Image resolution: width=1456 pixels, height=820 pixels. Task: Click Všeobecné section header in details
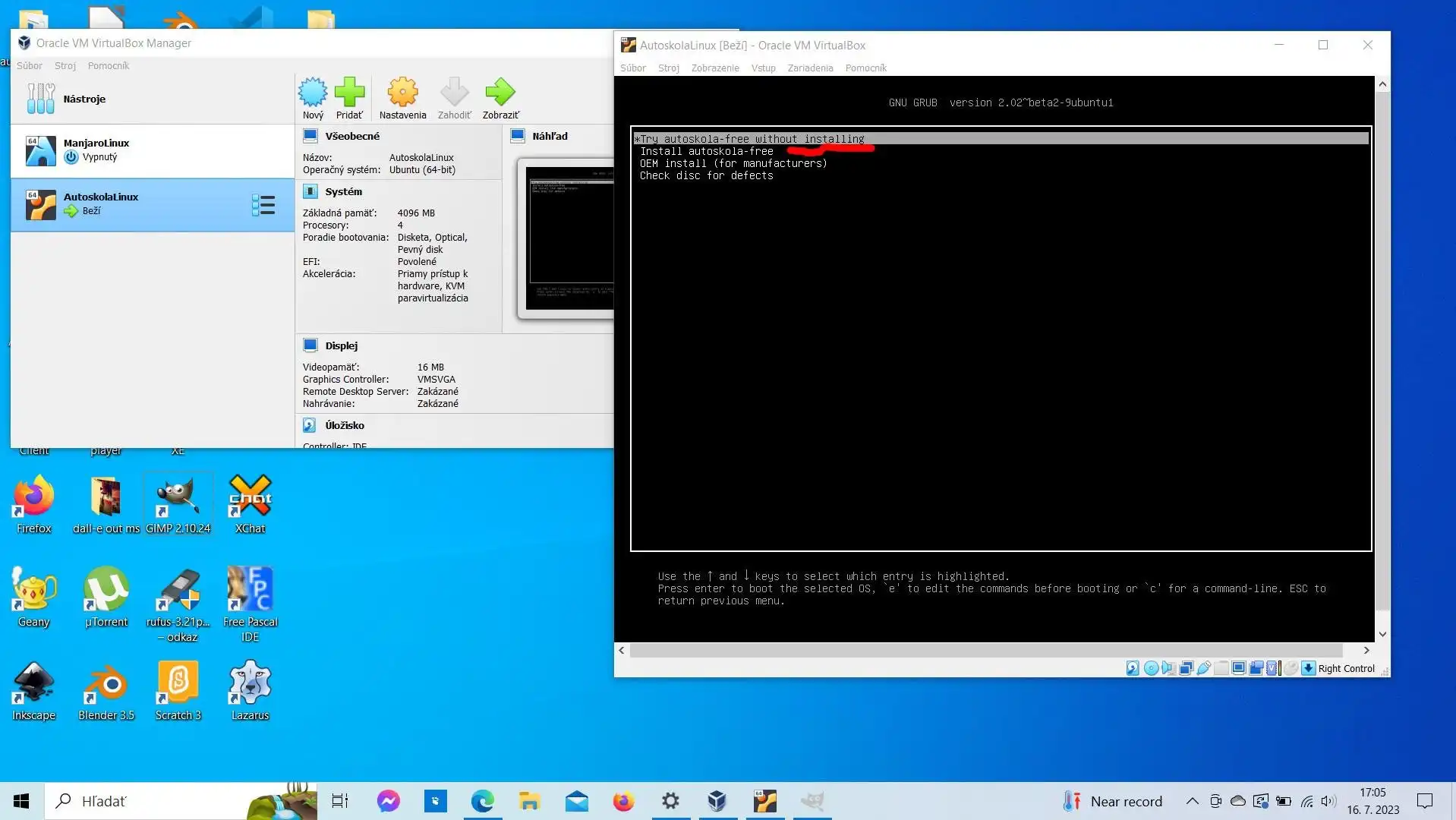pos(352,136)
